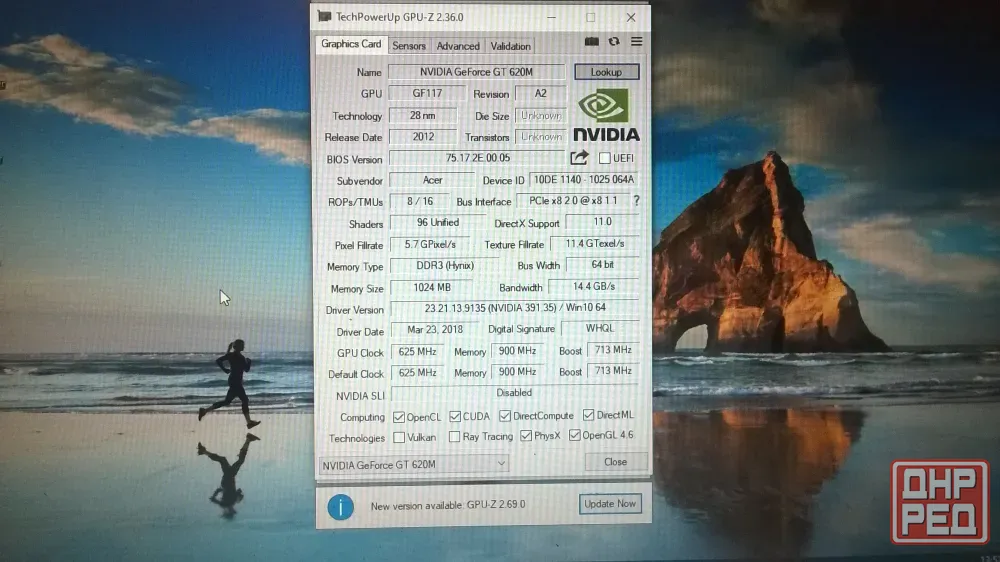Click the Update Now button
Screen dimensions: 1000x562
click(610, 503)
